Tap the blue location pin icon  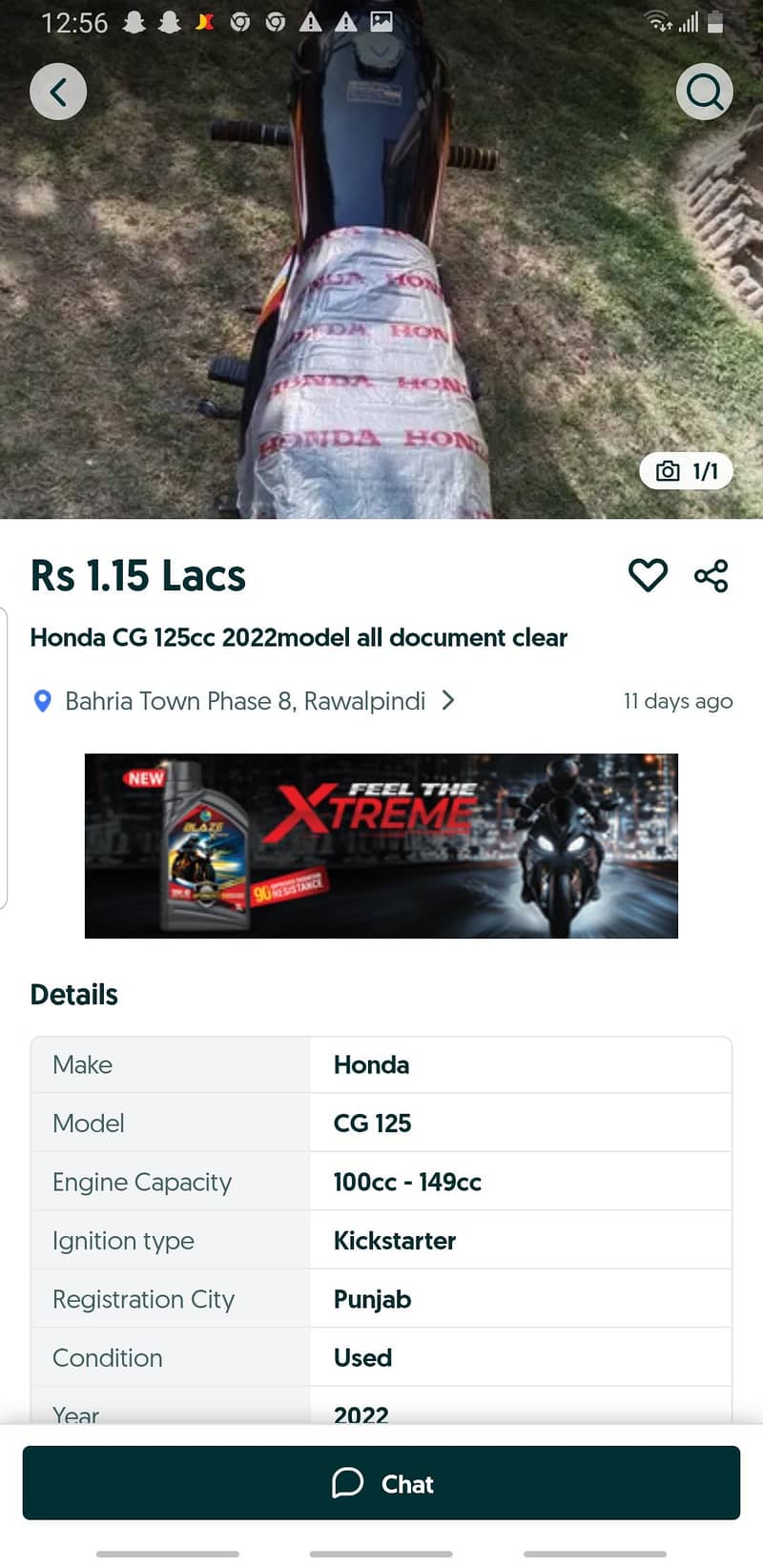(x=42, y=701)
